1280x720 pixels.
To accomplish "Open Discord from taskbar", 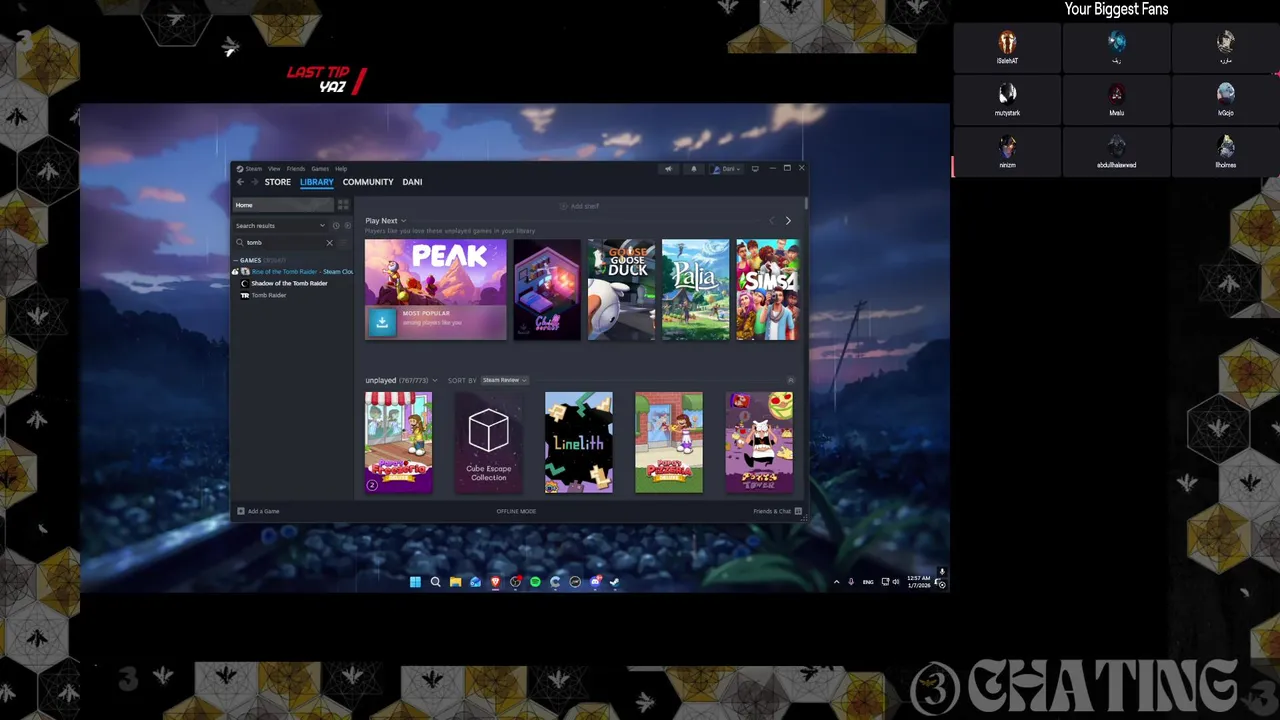I will [x=595, y=582].
